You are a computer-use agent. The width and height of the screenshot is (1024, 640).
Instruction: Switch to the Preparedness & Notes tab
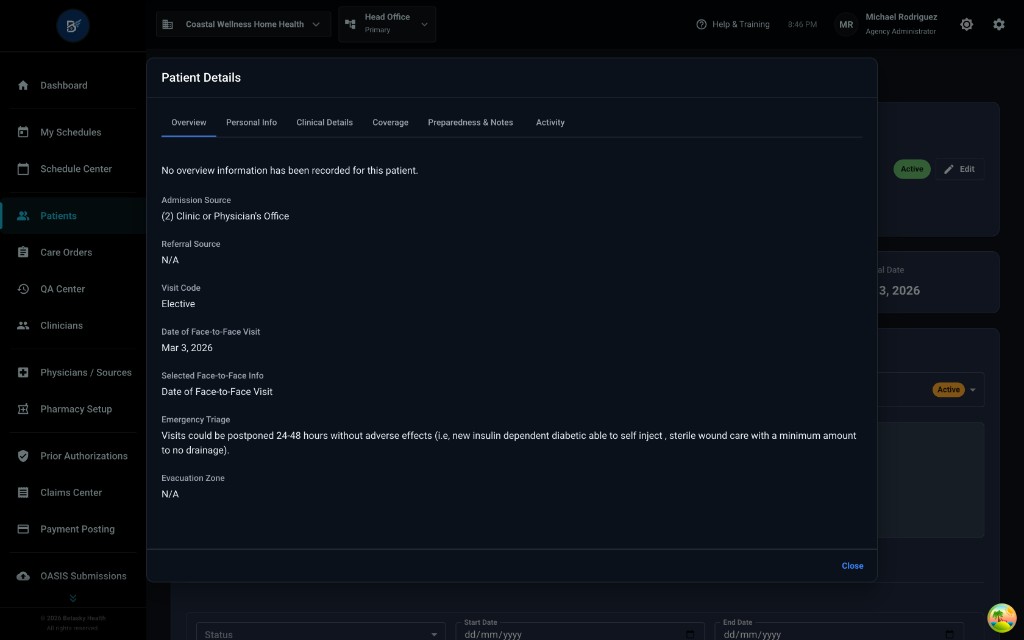(x=470, y=123)
